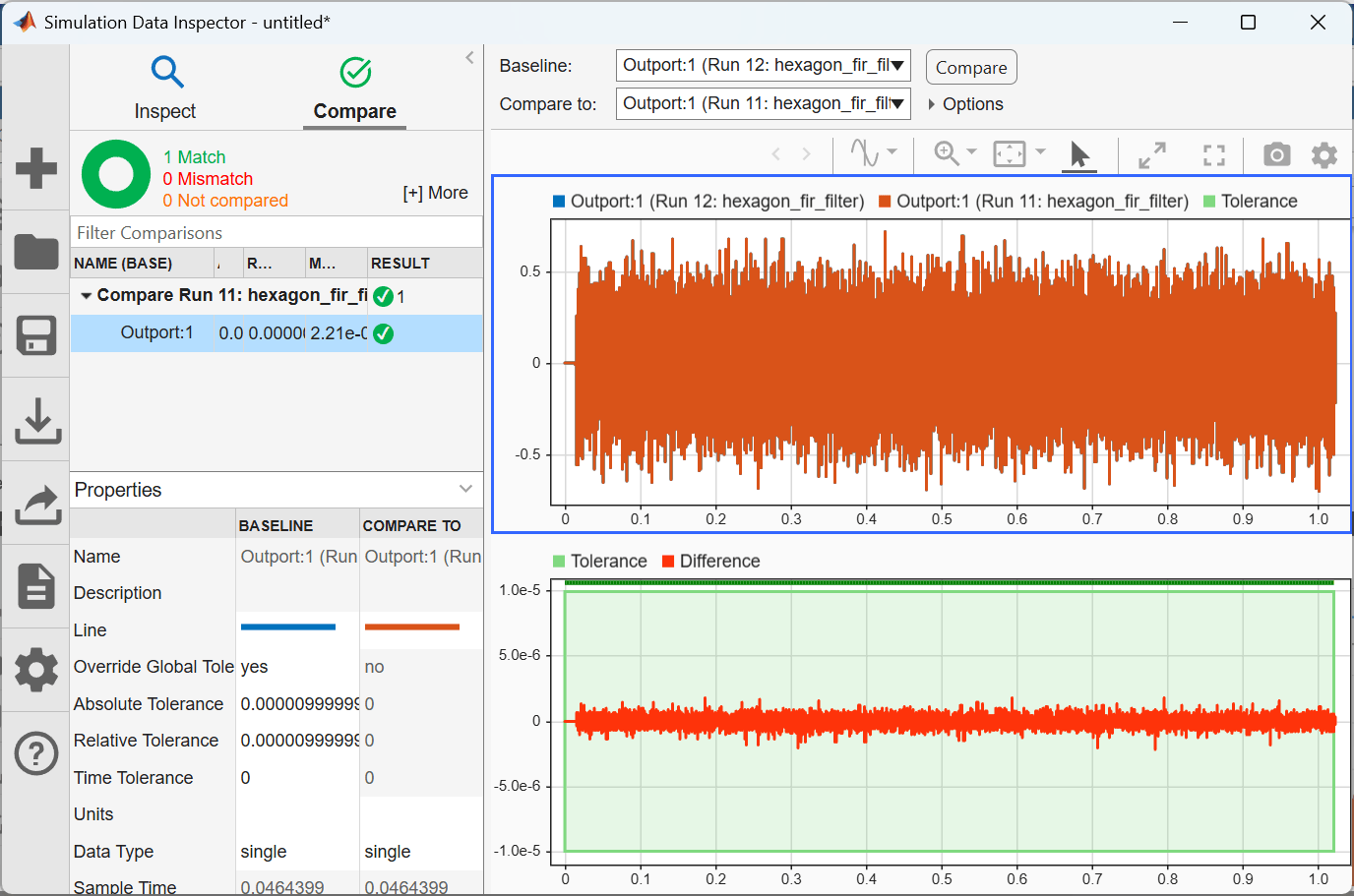The image size is (1354, 896).
Task: Collapse the left panel with chevron
Action: [469, 58]
